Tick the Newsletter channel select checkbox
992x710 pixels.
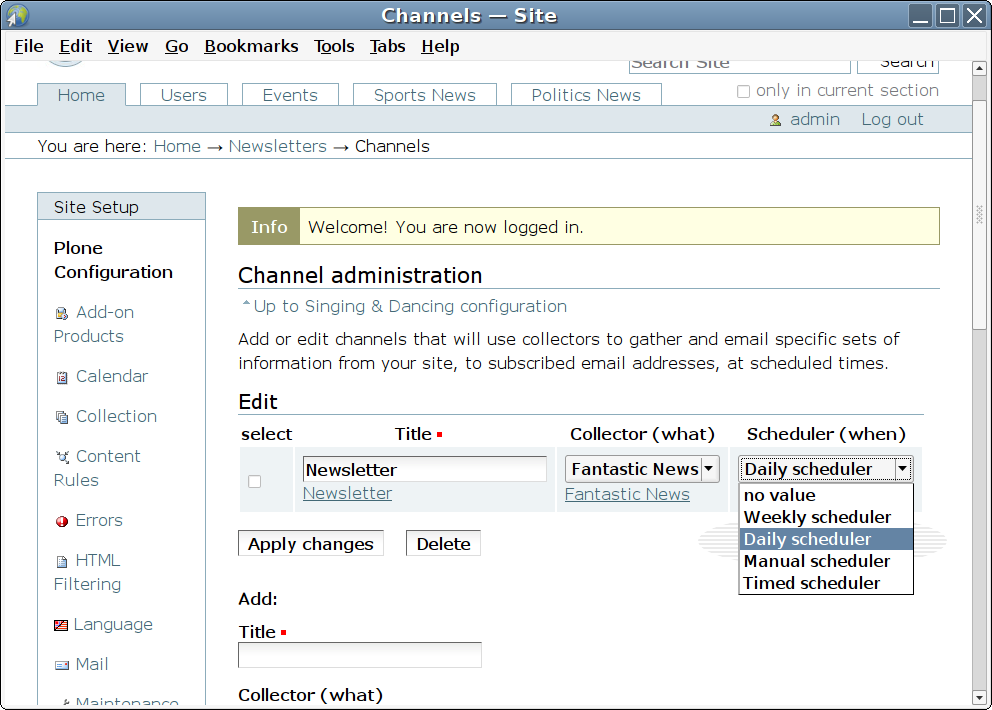pos(254,481)
